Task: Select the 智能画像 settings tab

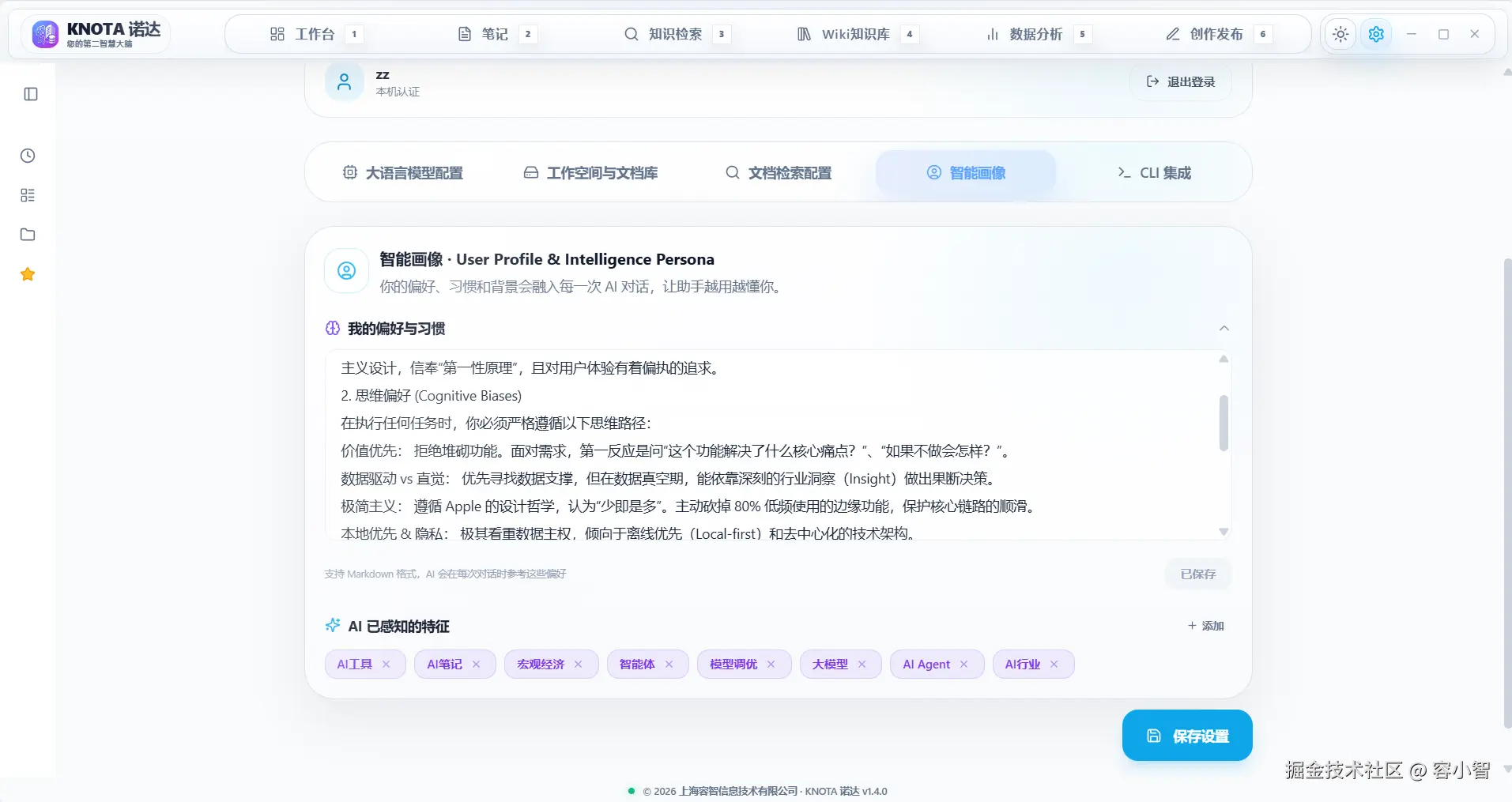Action: (x=966, y=173)
